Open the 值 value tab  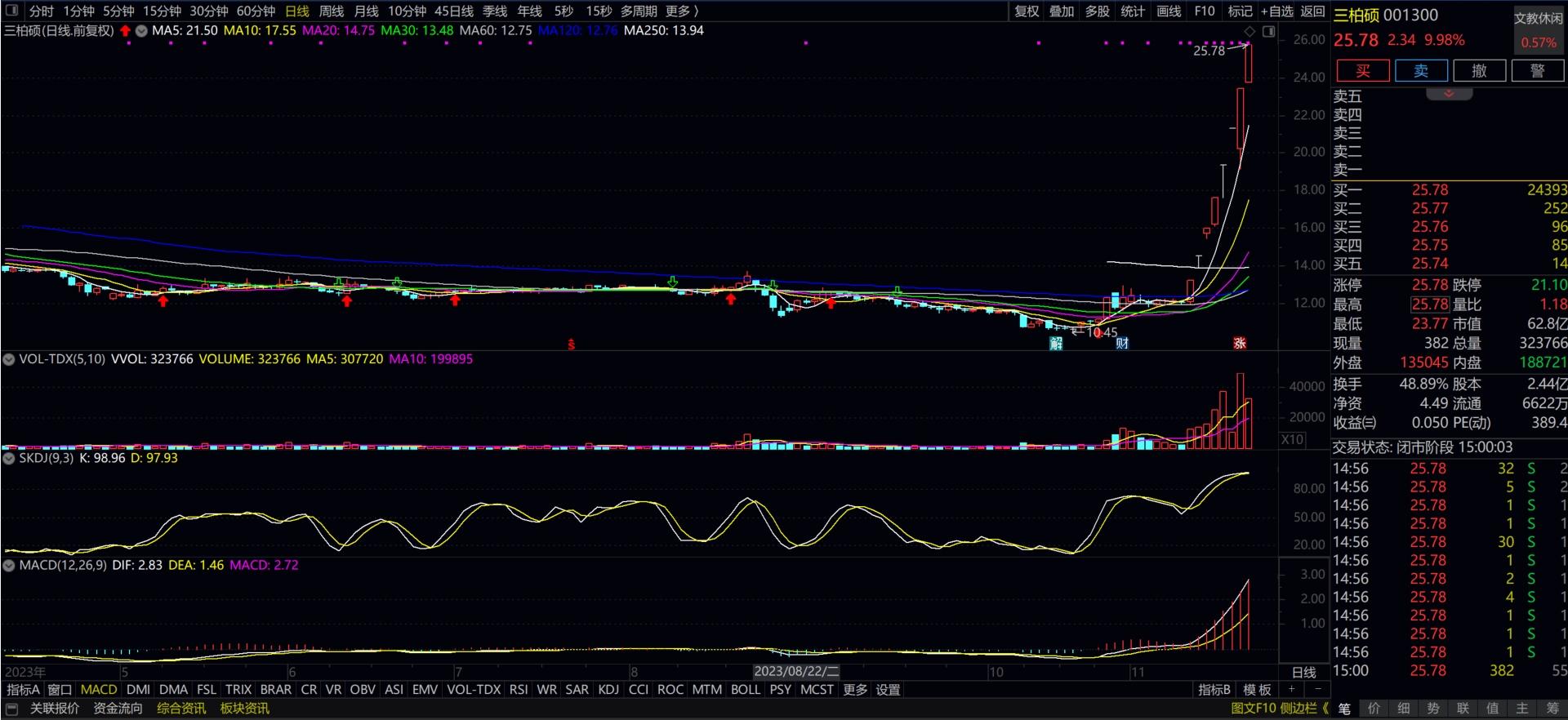(1493, 709)
